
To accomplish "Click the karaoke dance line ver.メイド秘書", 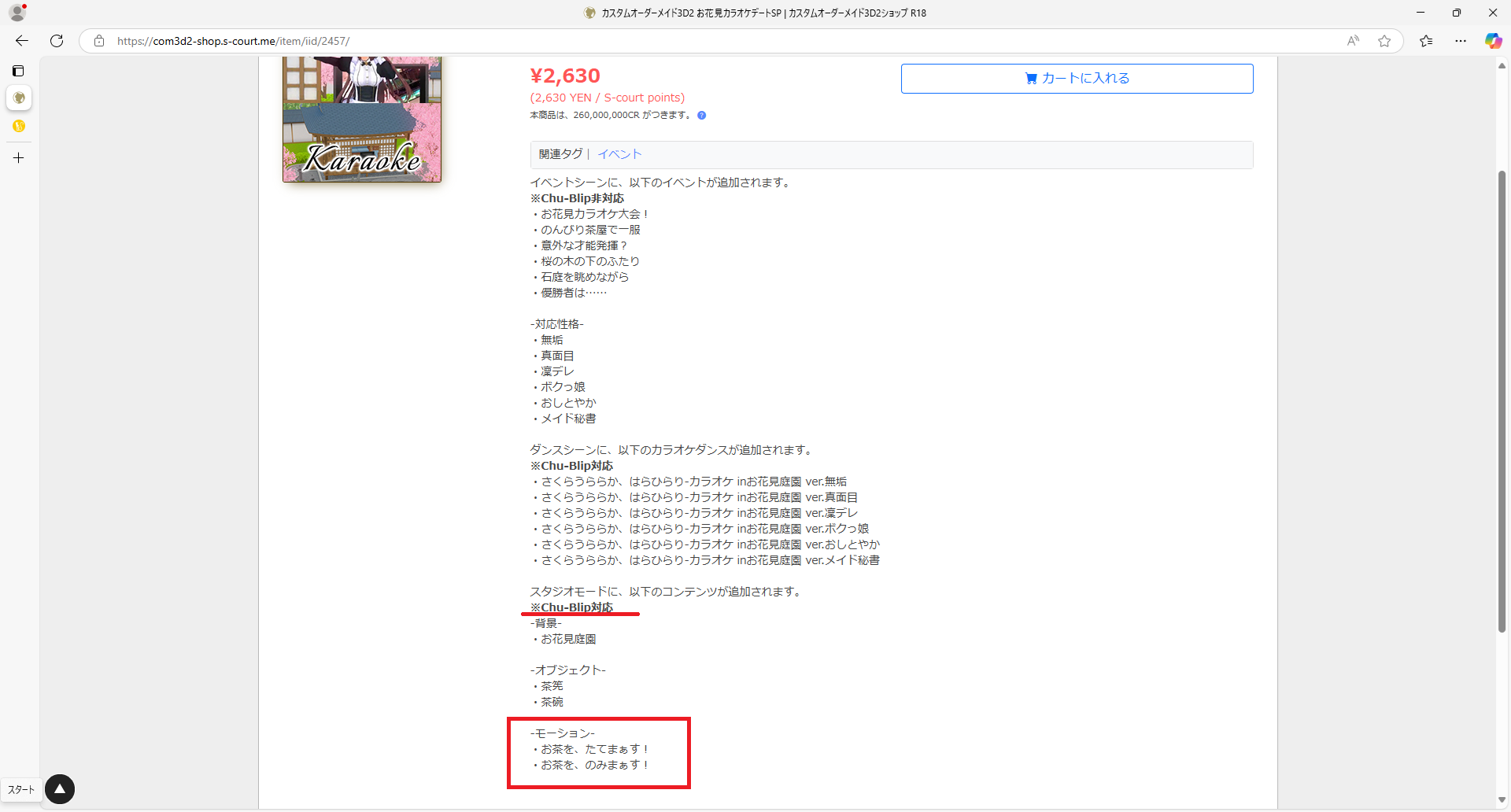I will [x=705, y=560].
